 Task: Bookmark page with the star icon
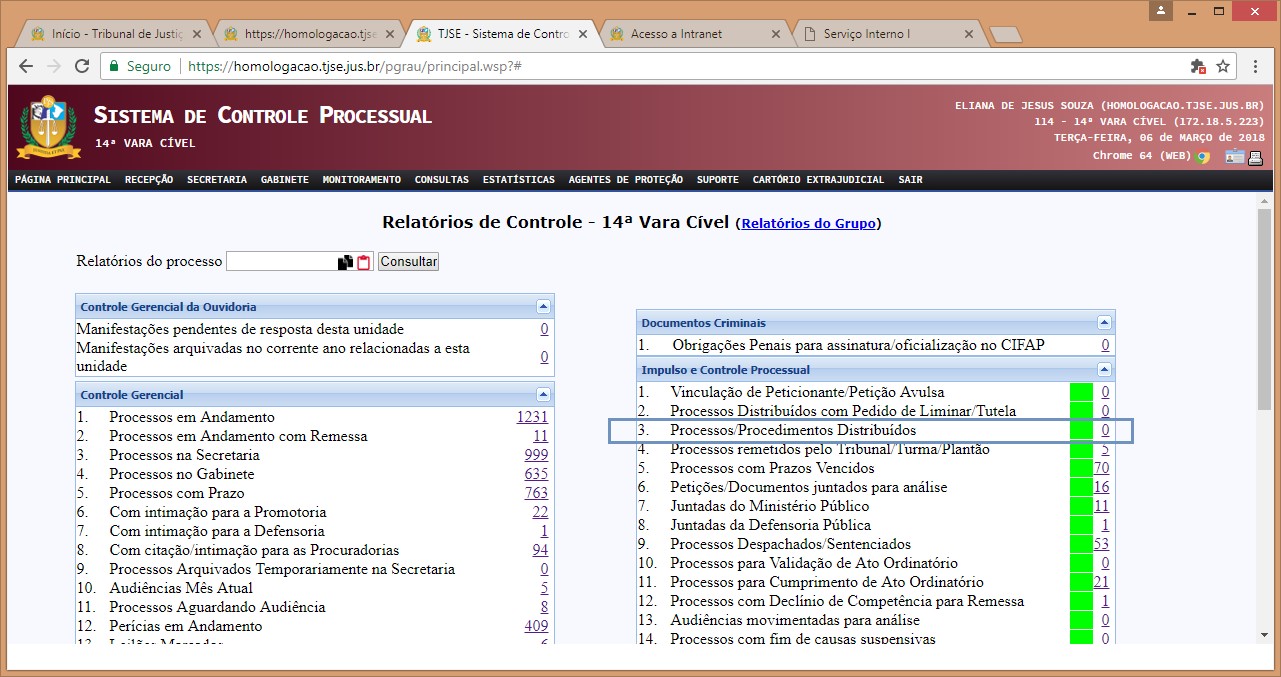1222,66
